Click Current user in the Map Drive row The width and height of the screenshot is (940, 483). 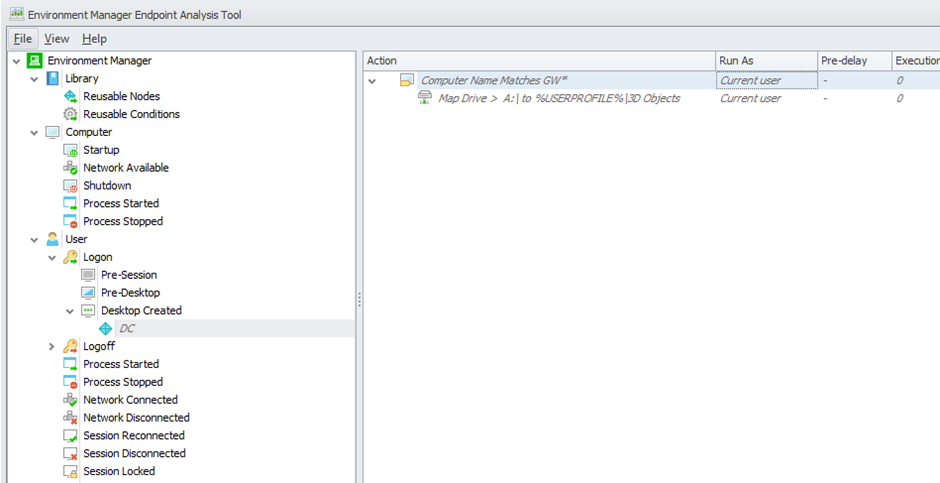tap(750, 98)
